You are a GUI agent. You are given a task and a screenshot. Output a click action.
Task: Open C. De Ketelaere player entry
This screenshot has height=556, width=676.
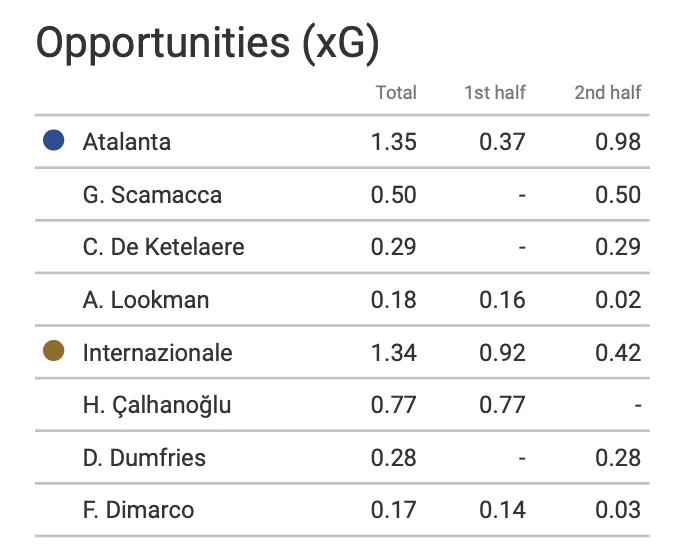(x=163, y=247)
